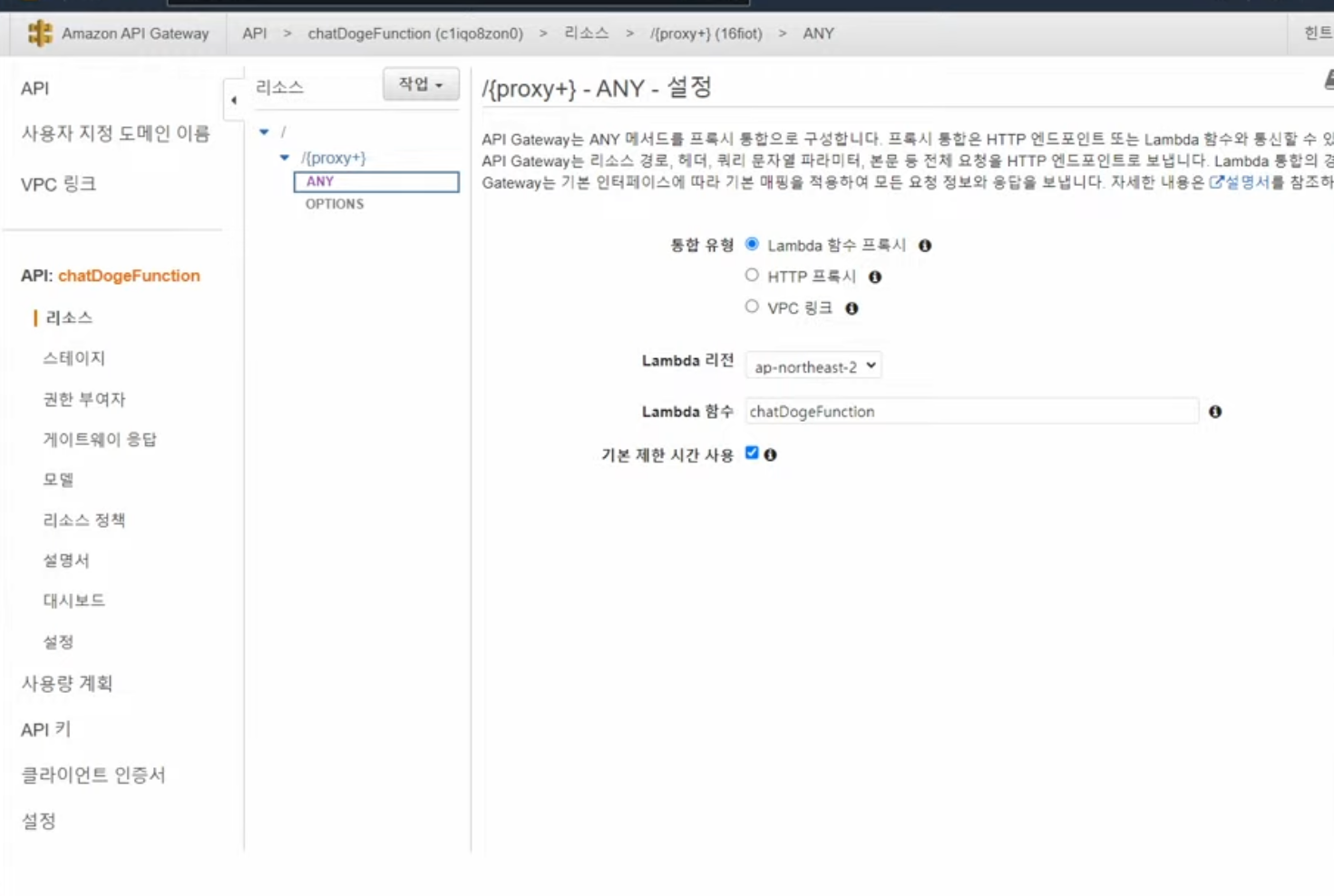1334x896 pixels.
Task: Click Amazon API Gateway header text
Action: (135, 34)
